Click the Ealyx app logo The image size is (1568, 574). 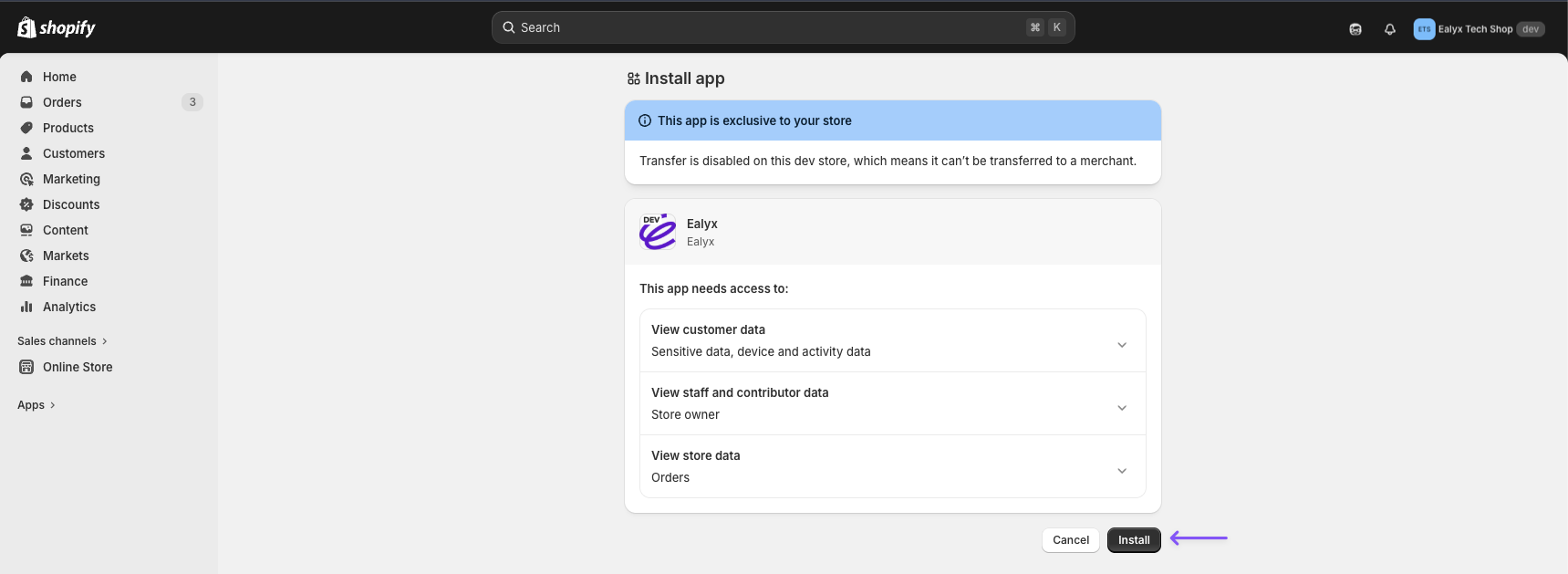pyautogui.click(x=658, y=232)
